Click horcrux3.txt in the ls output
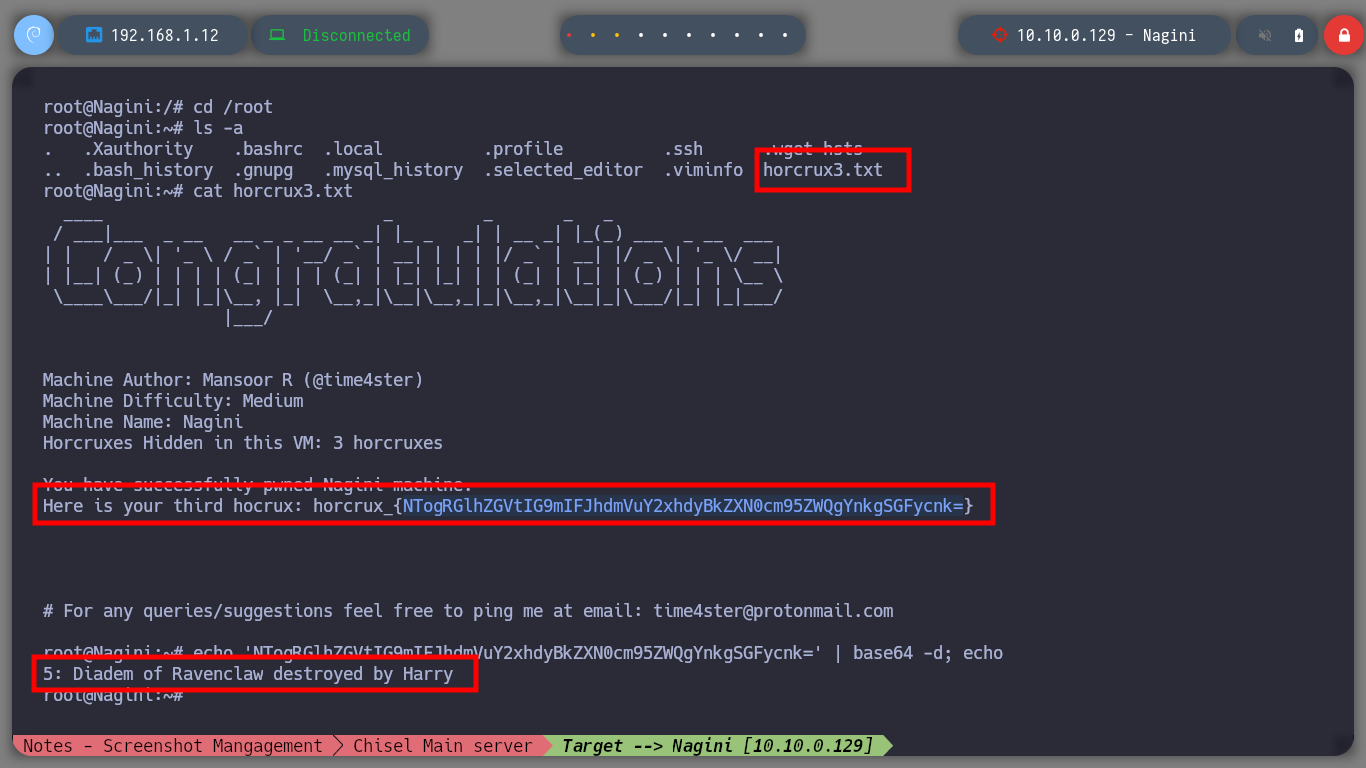This screenshot has height=768, width=1366. coord(822,170)
